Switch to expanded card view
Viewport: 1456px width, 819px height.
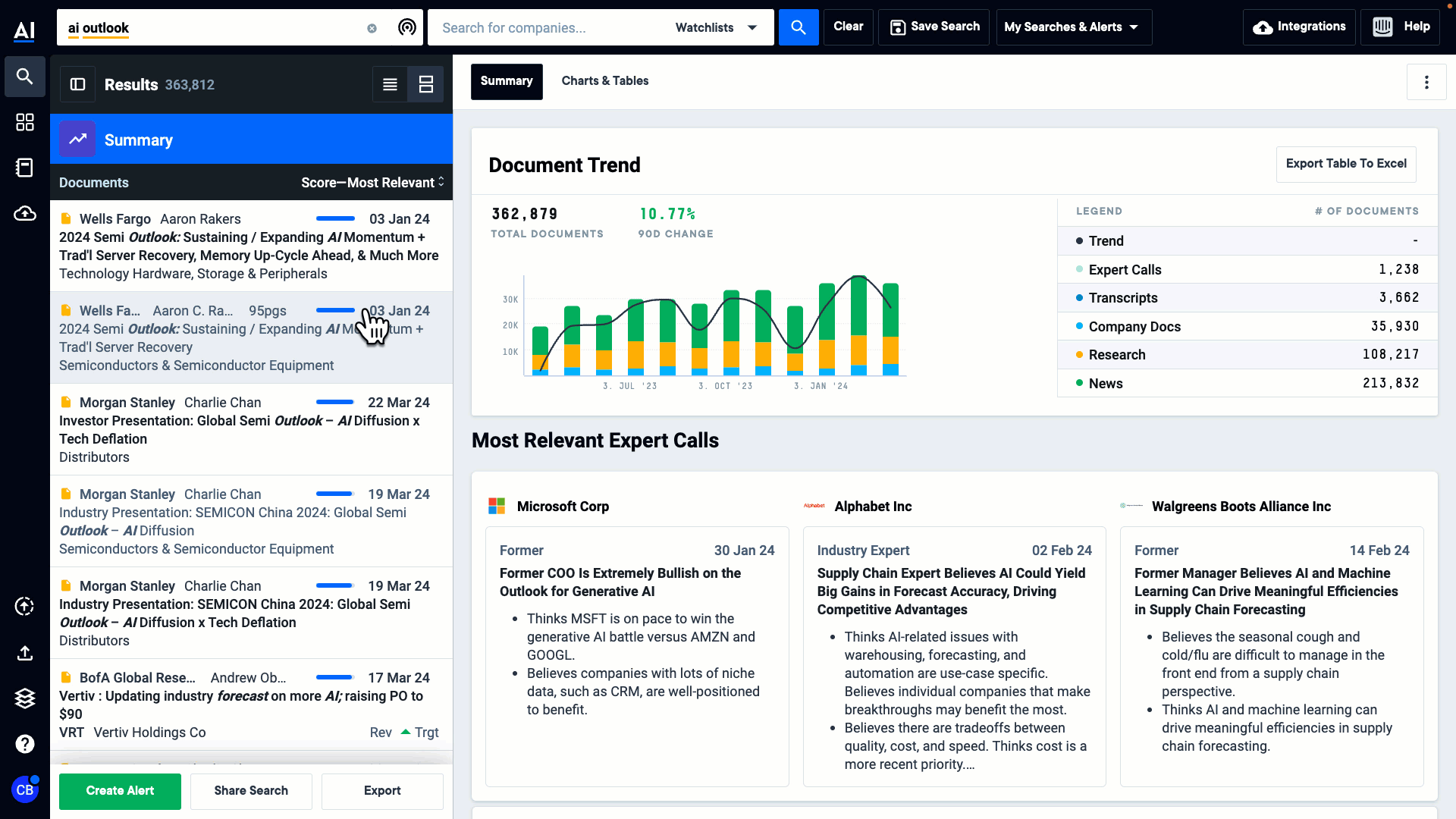click(426, 84)
